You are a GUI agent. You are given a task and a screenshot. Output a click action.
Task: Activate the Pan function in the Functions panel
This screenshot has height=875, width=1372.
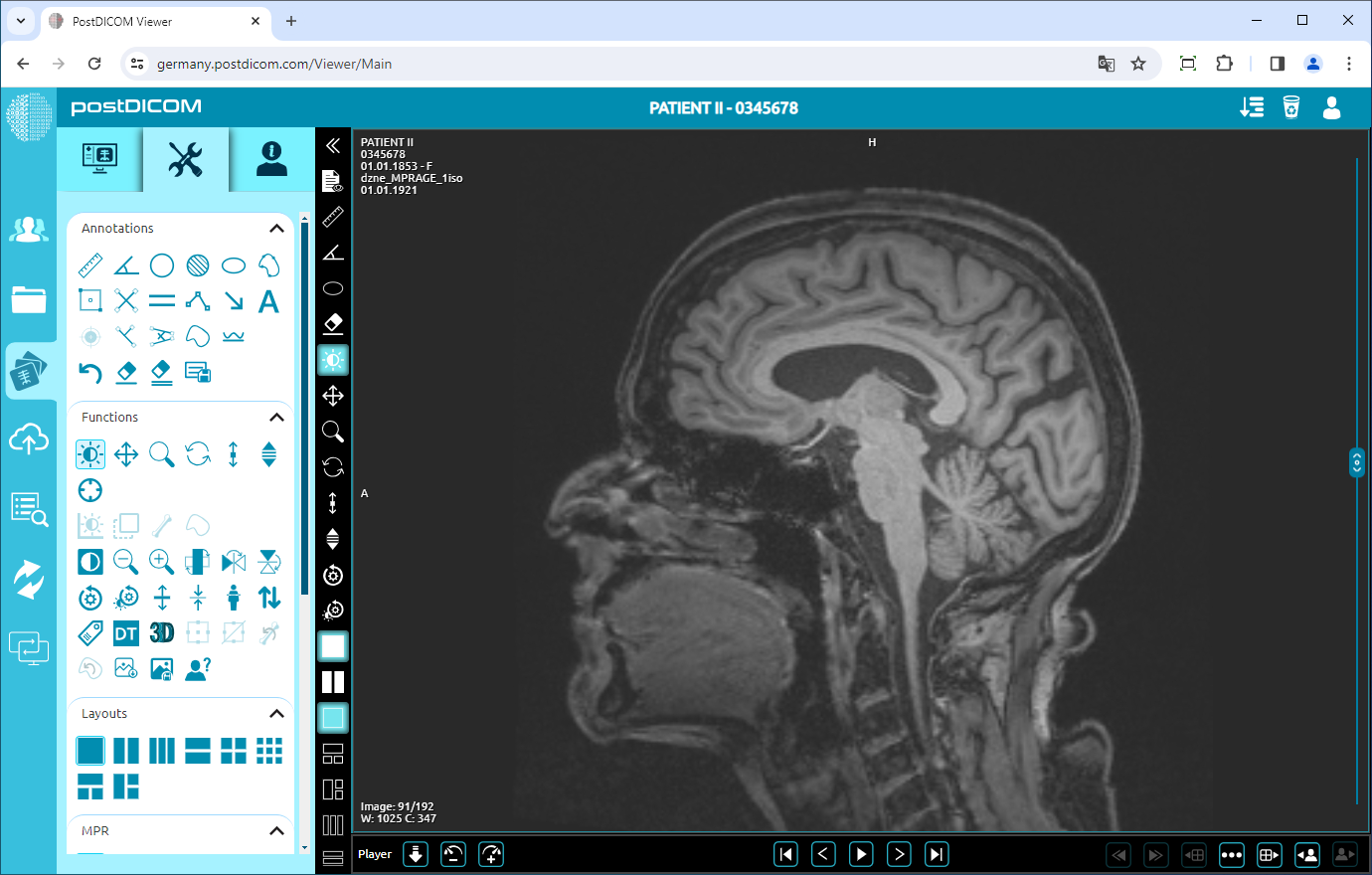tap(125, 453)
